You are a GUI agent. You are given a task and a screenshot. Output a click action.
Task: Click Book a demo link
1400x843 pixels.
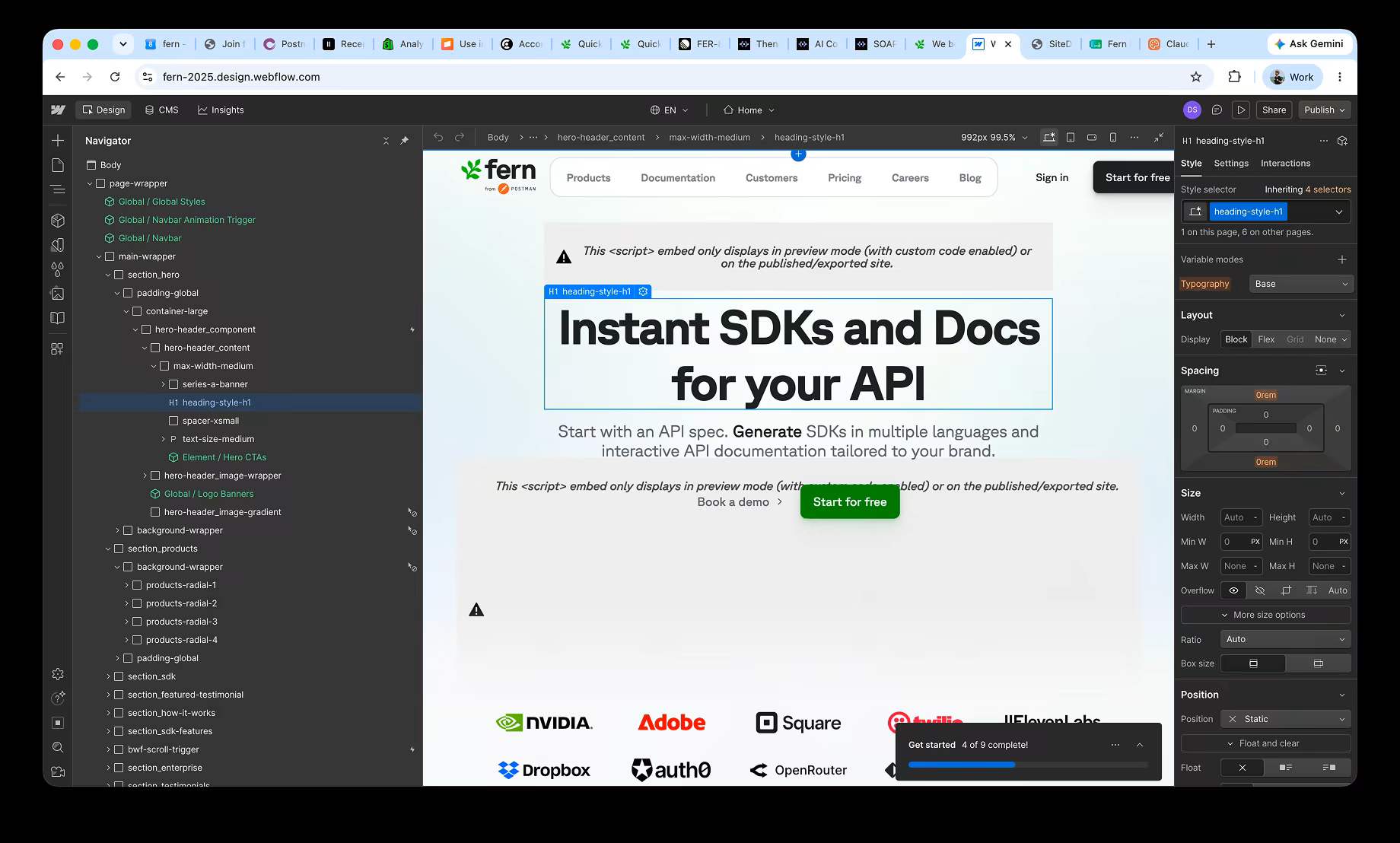coord(740,502)
